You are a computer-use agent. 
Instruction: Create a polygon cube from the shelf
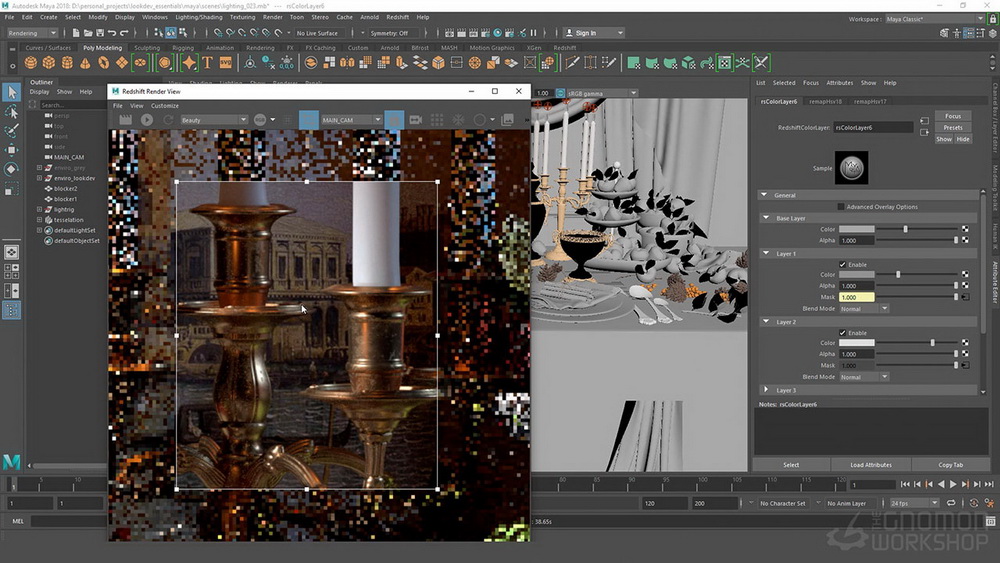[48, 62]
